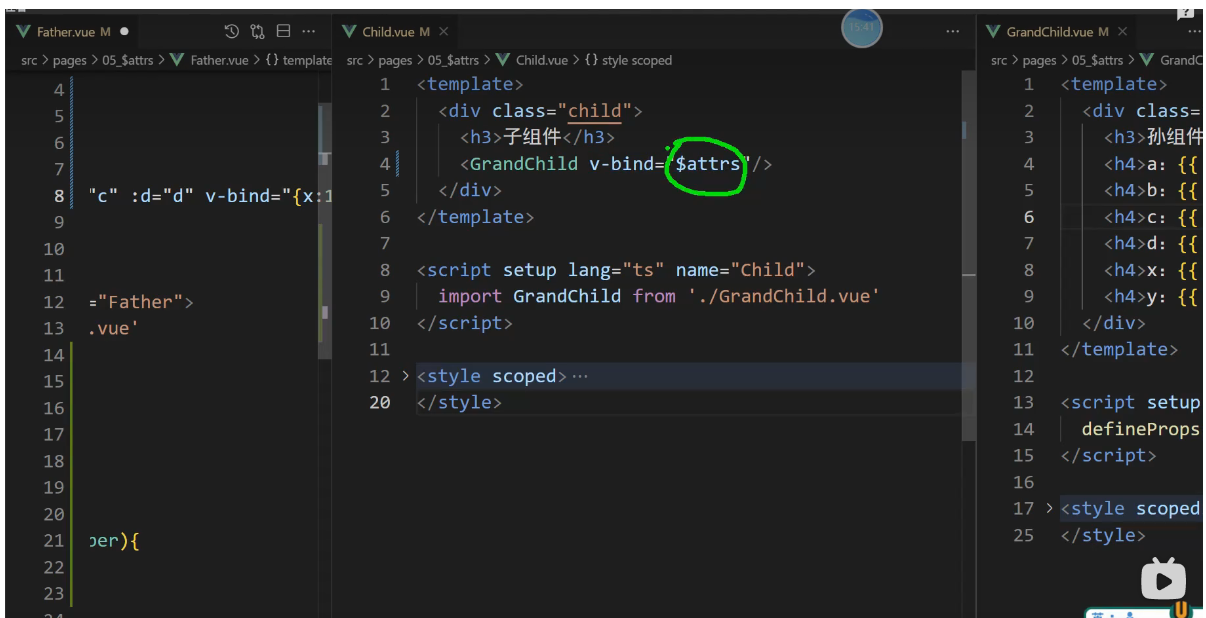Click '$attrs' value in Child.vue

tap(708, 164)
